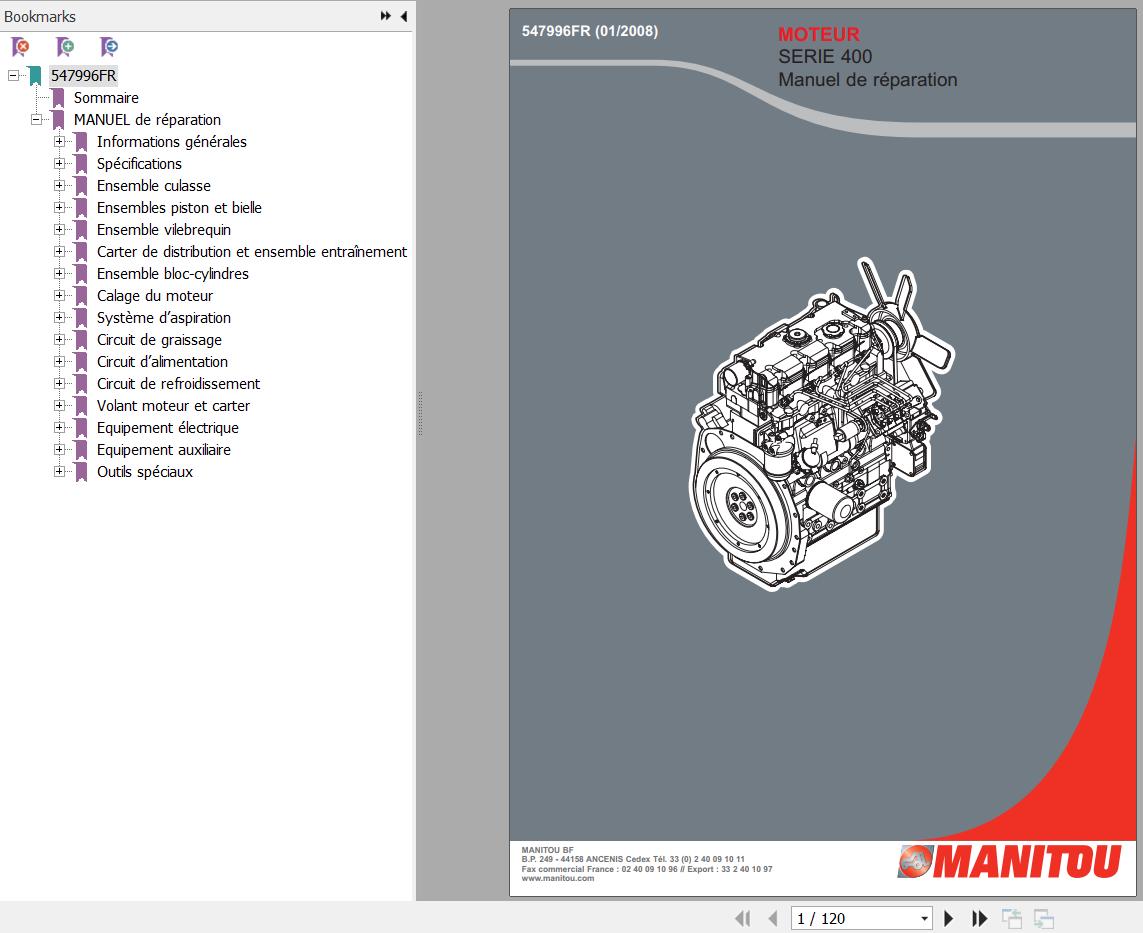The image size is (1143, 933).
Task: Open Outils spéciaux bookmark
Action: (145, 472)
